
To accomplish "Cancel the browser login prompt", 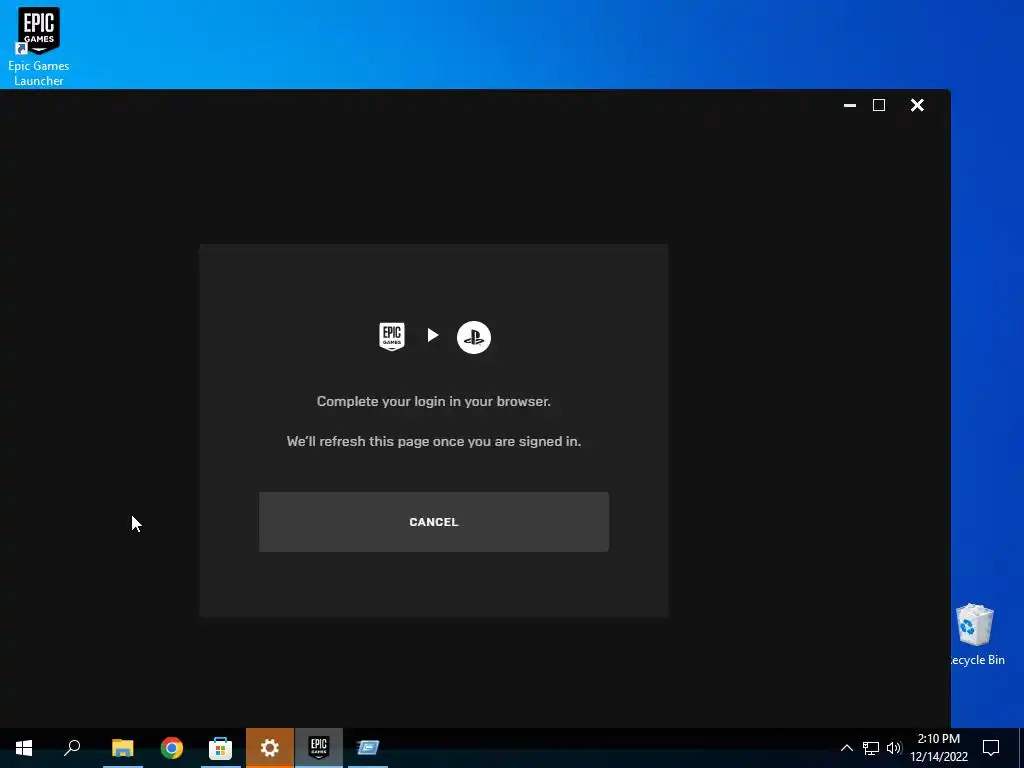I will tap(434, 522).
